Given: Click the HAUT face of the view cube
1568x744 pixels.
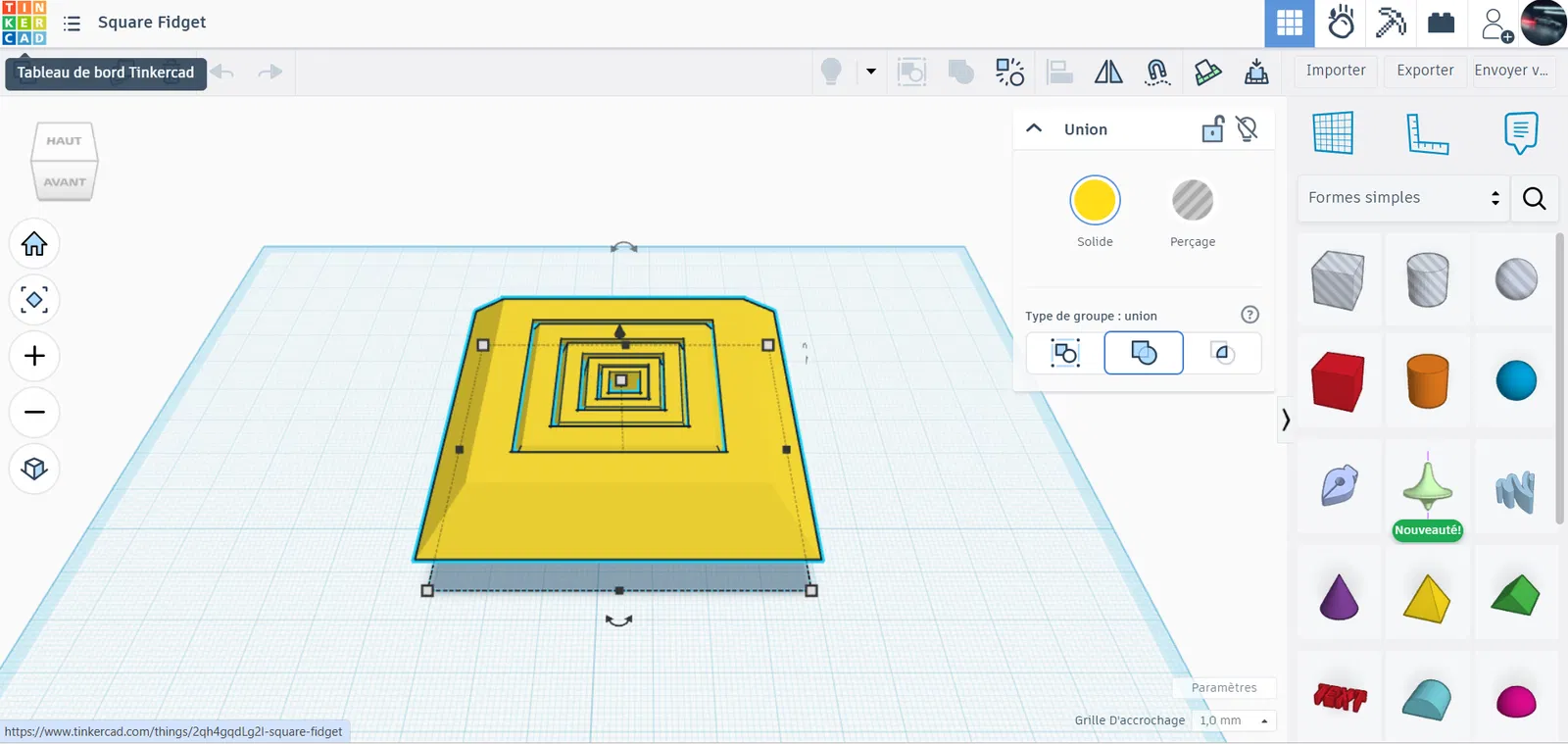Looking at the screenshot, I should 65,140.
